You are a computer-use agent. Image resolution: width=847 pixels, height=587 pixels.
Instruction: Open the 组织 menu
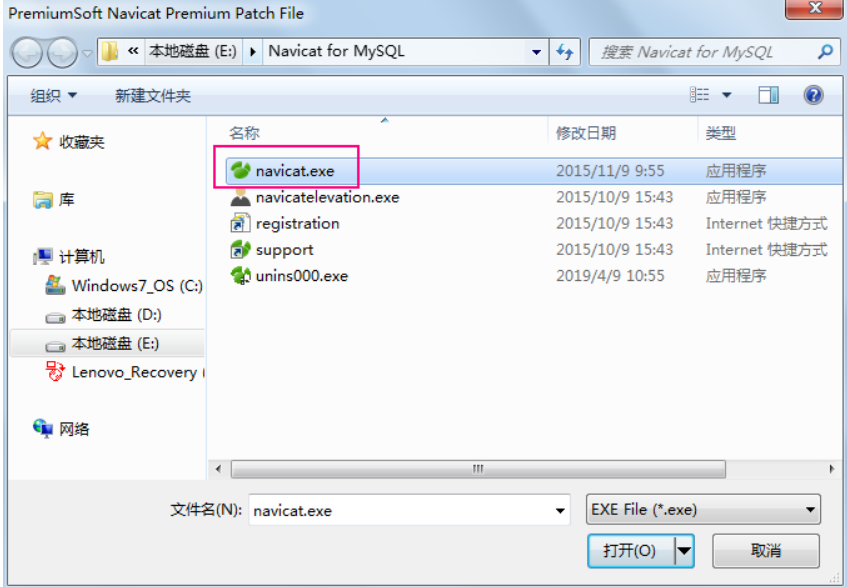click(x=53, y=96)
